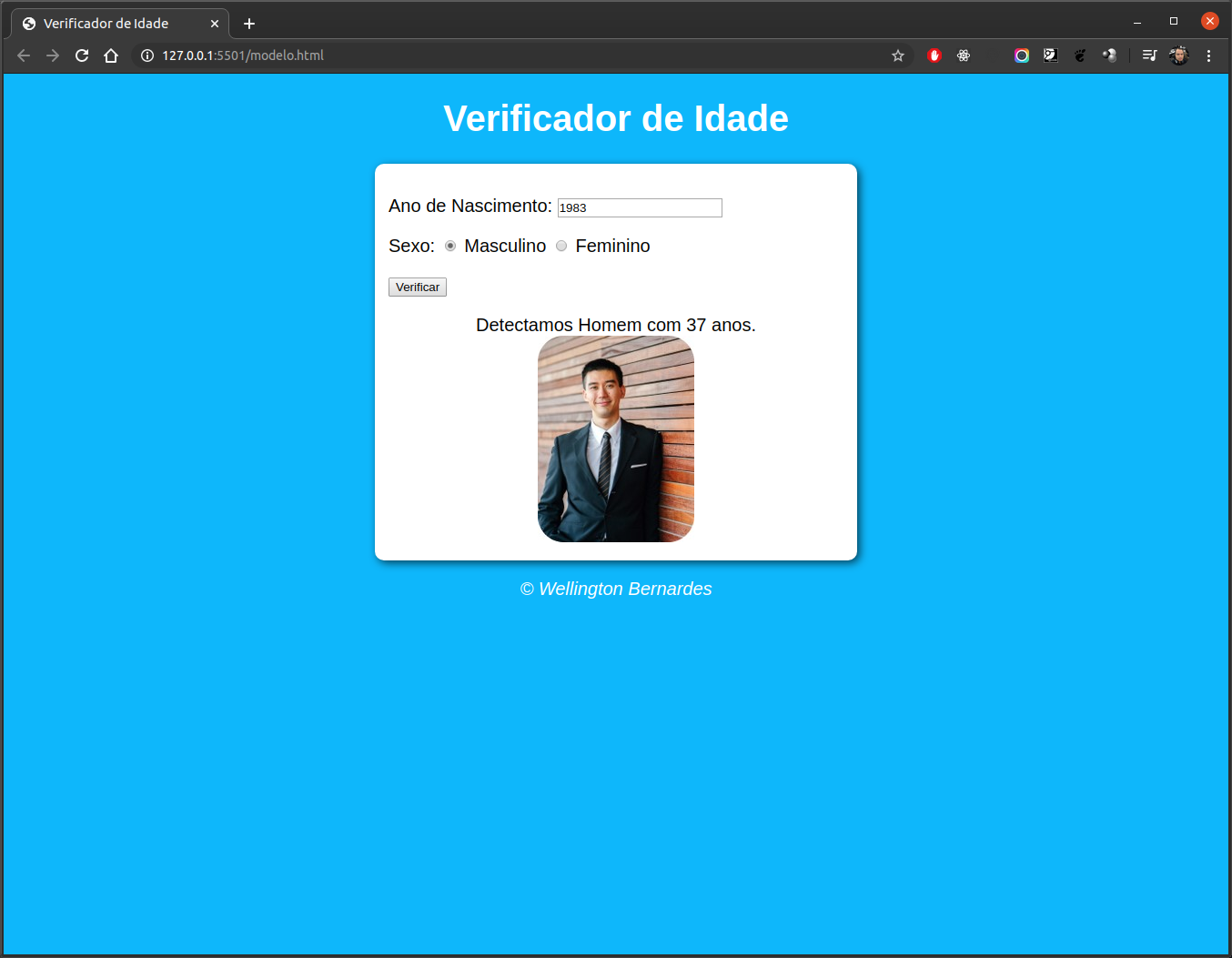Go back to the previous page
This screenshot has height=958, width=1232.
24,55
